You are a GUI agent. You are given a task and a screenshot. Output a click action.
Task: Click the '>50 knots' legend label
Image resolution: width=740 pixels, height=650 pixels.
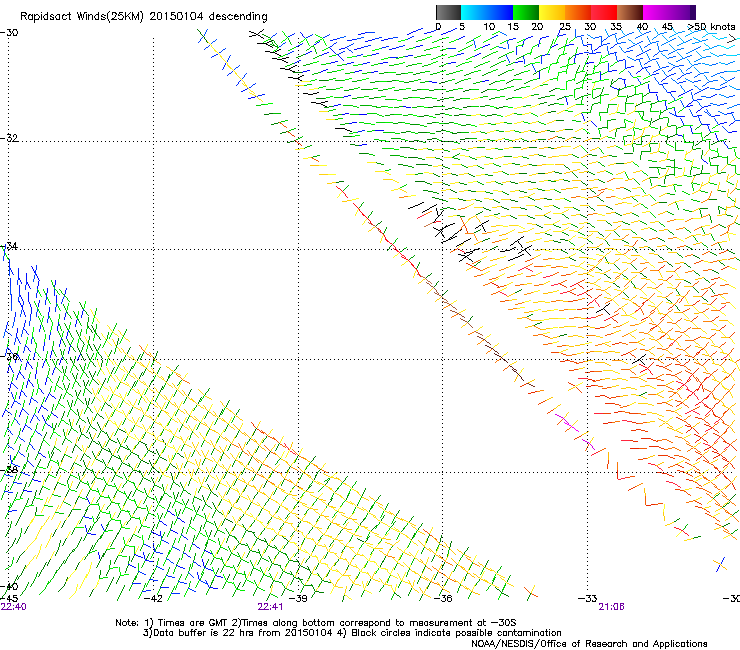click(711, 27)
